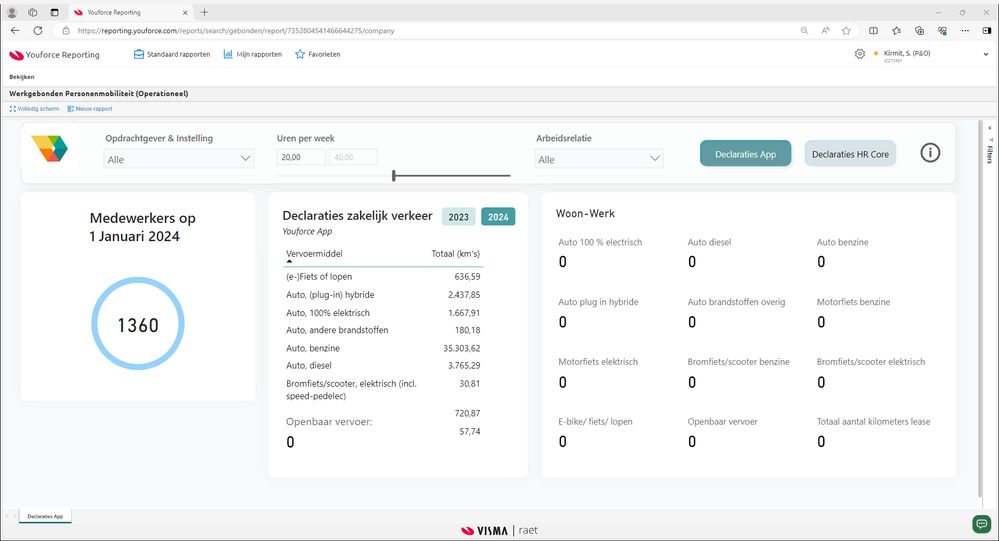
Task: Sort by the Vervoermiddel column header
Action: tap(314, 254)
